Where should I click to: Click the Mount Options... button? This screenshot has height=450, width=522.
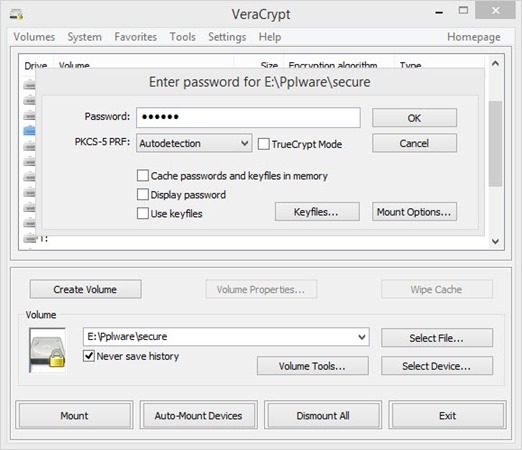pos(414,212)
